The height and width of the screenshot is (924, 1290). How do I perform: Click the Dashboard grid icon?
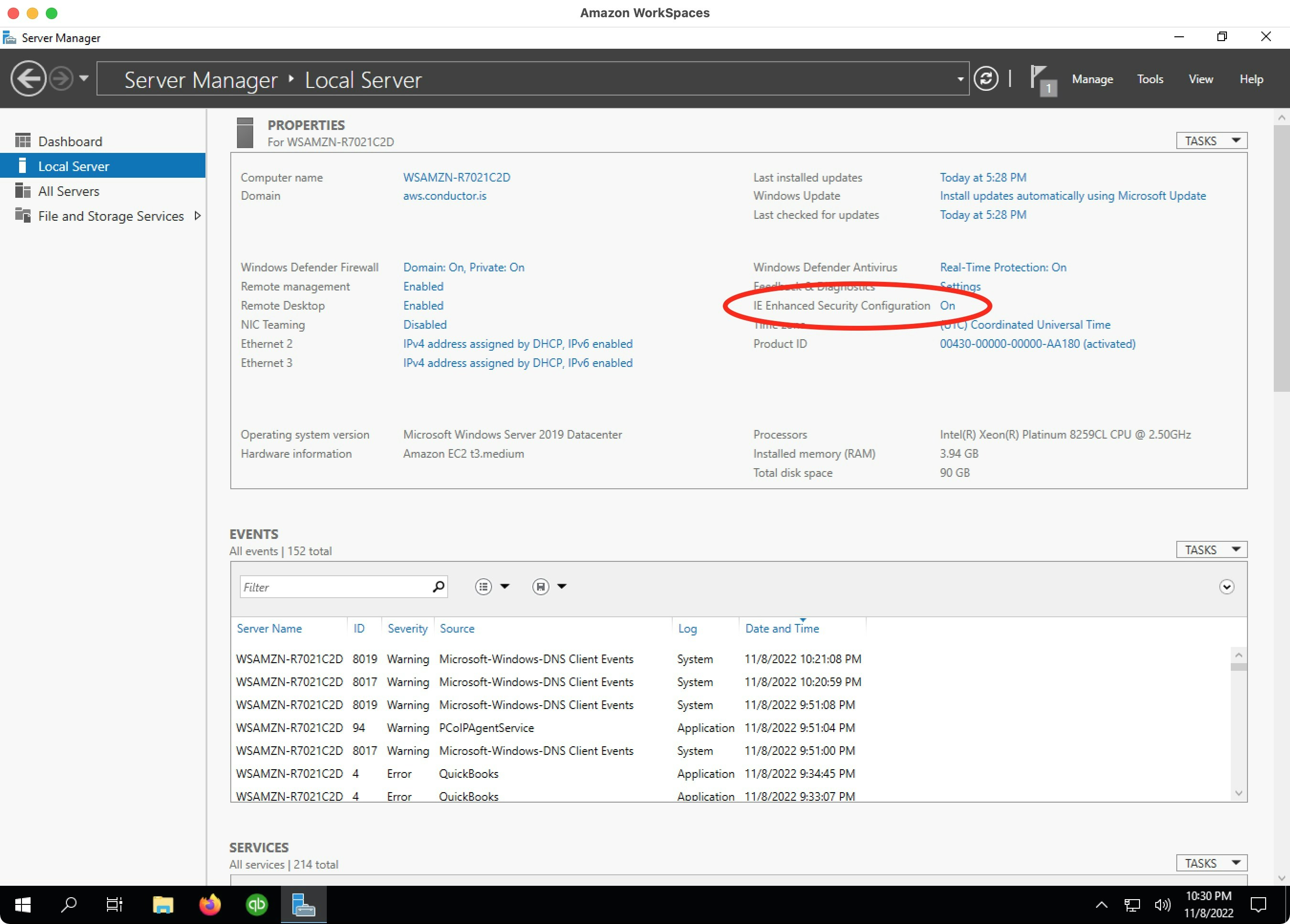[23, 140]
